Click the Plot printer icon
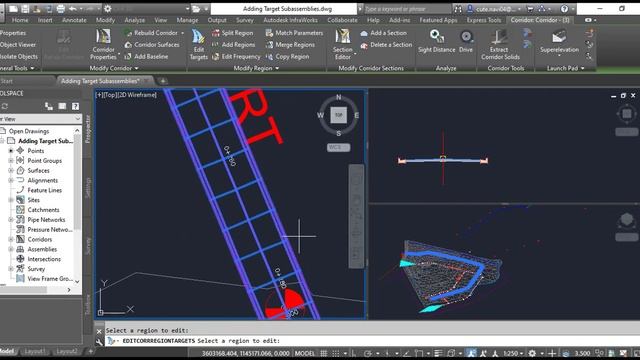This screenshot has width=640, height=360. 60,9
